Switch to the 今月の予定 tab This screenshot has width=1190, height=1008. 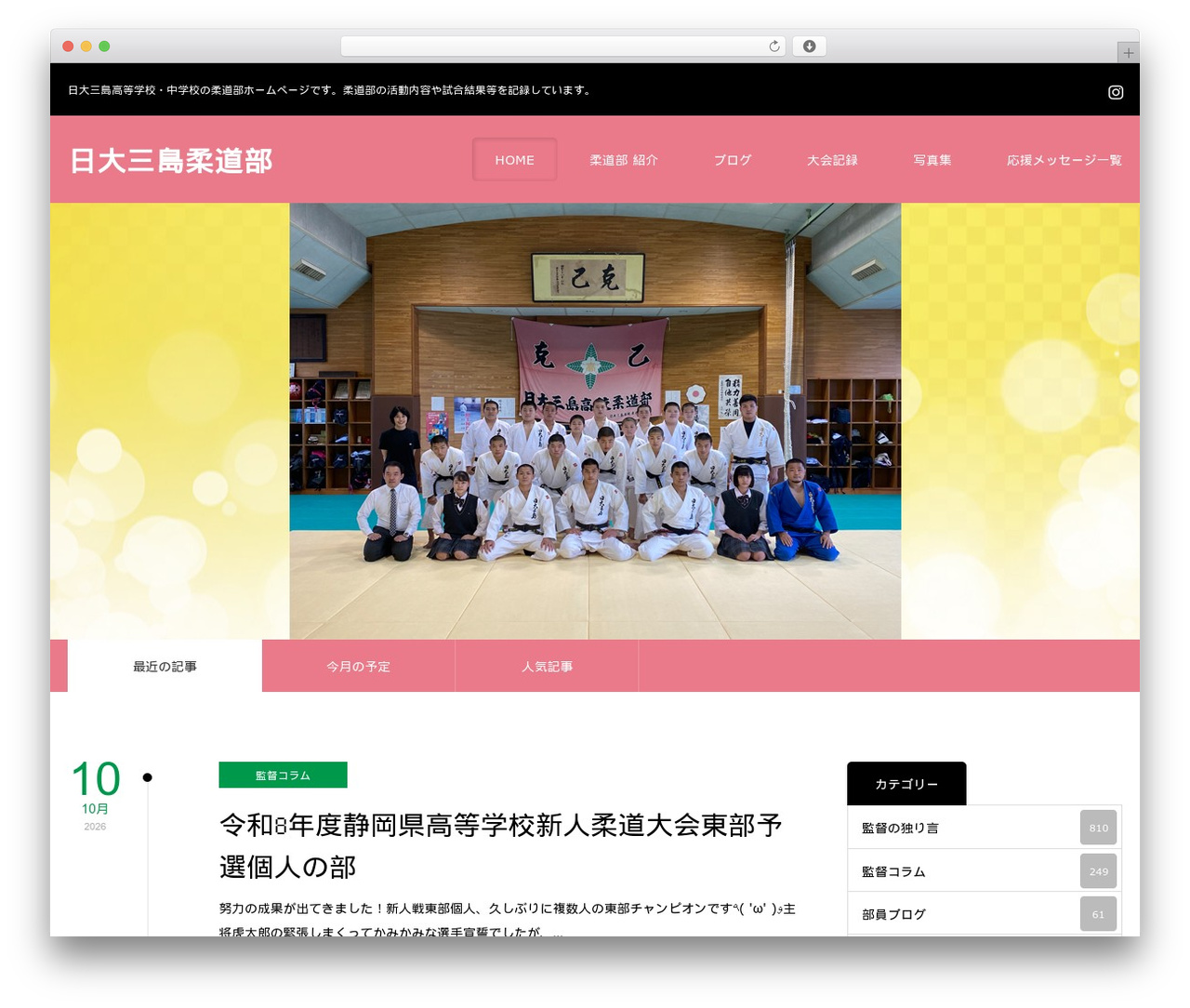[358, 667]
